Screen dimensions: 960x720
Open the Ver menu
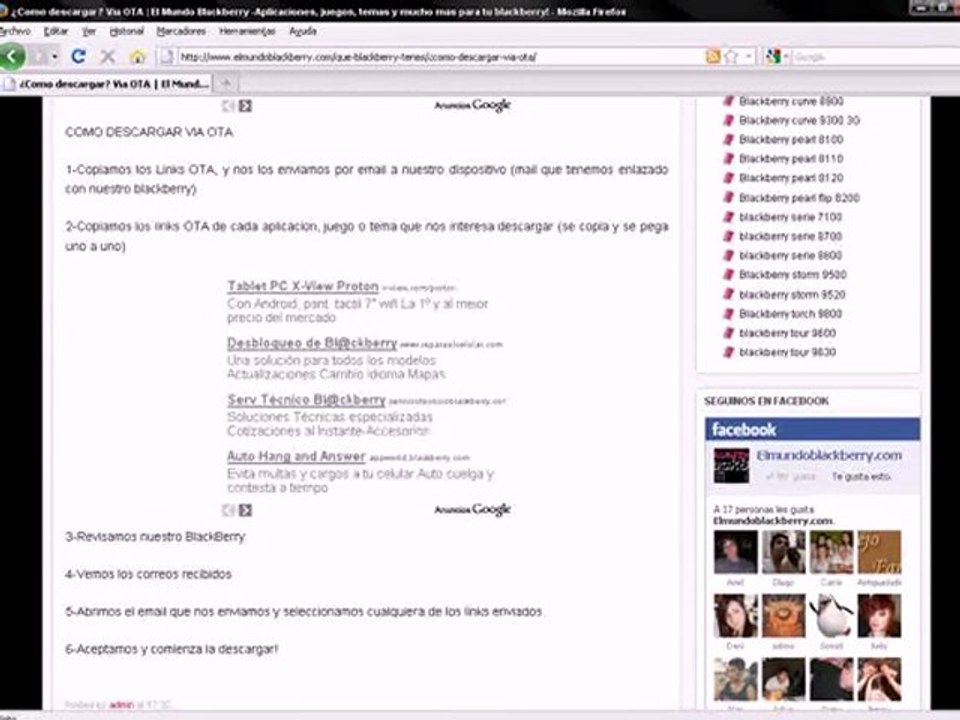(89, 31)
